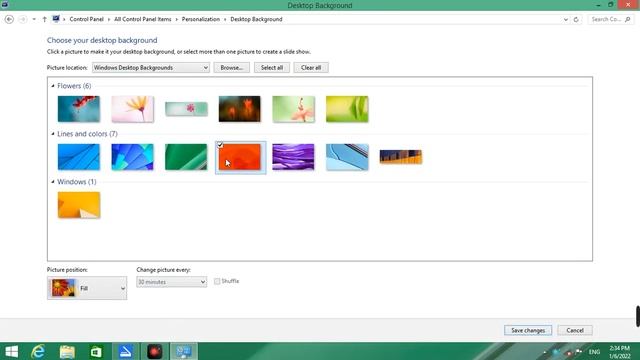Open the Picture location dropdown

click(x=151, y=68)
